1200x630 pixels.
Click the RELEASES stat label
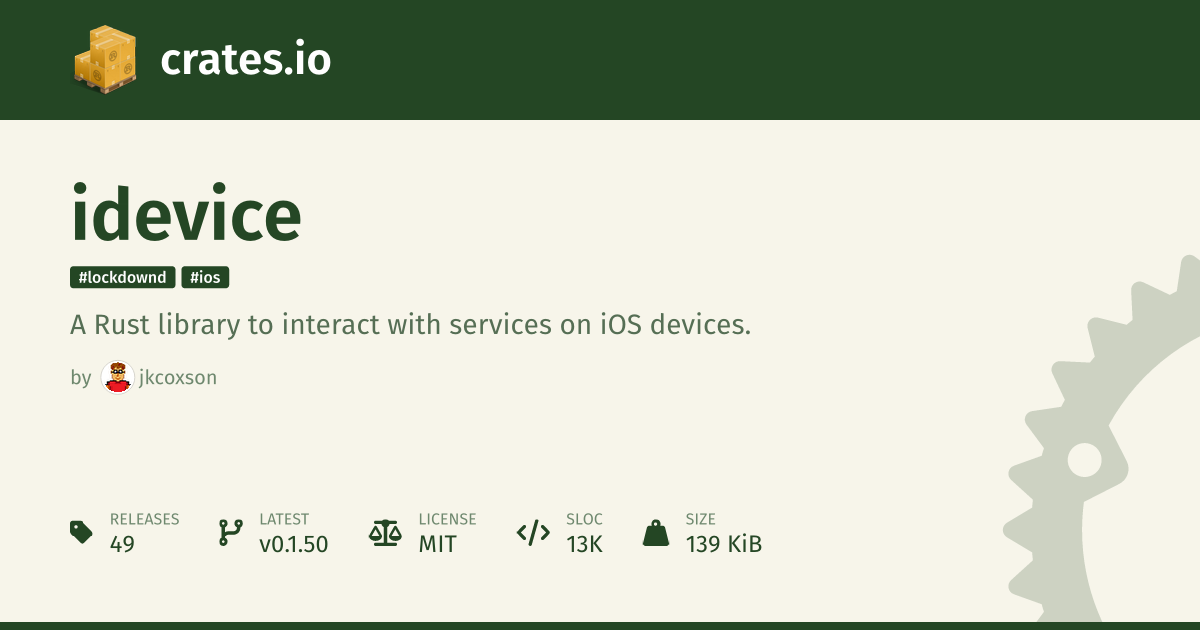(x=144, y=519)
